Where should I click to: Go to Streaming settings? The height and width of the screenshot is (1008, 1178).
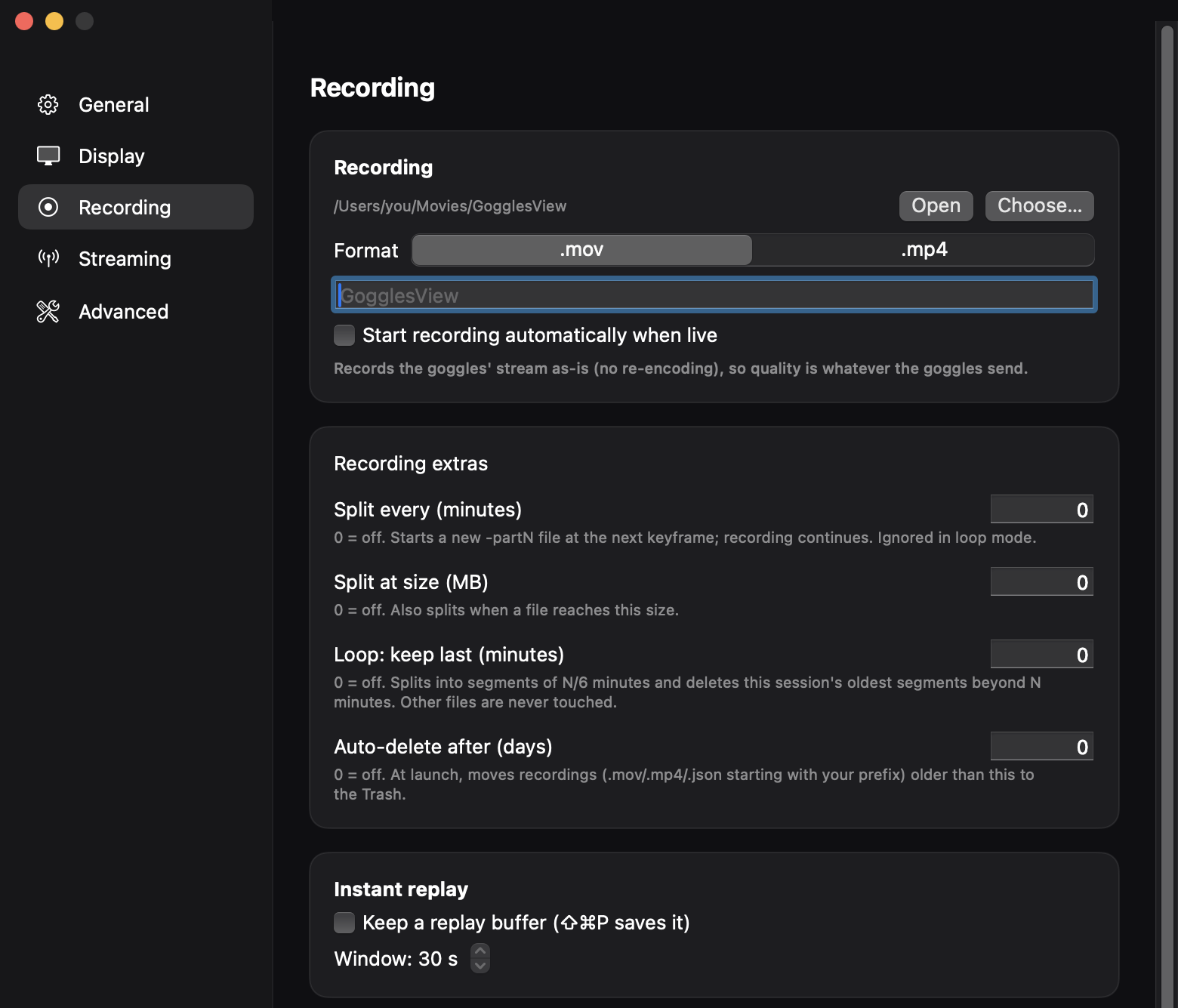pos(136,259)
